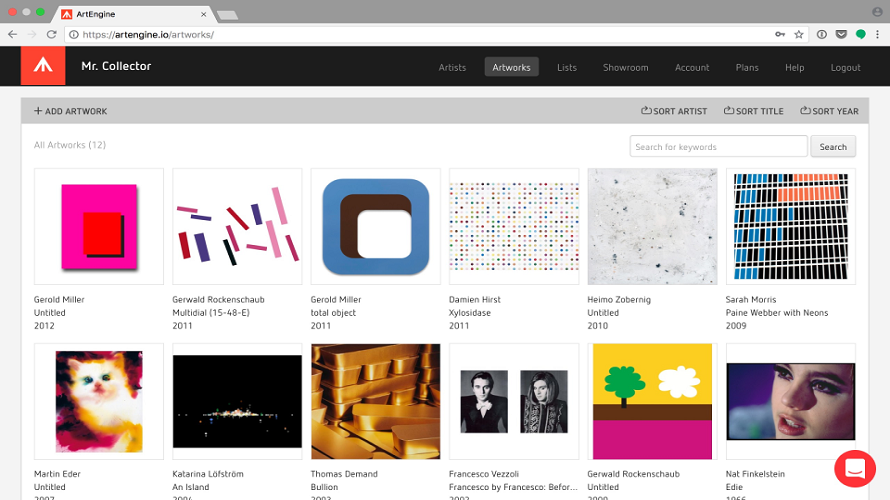Open the red chat widget button
Viewport: 890px width, 500px height.
point(855,469)
